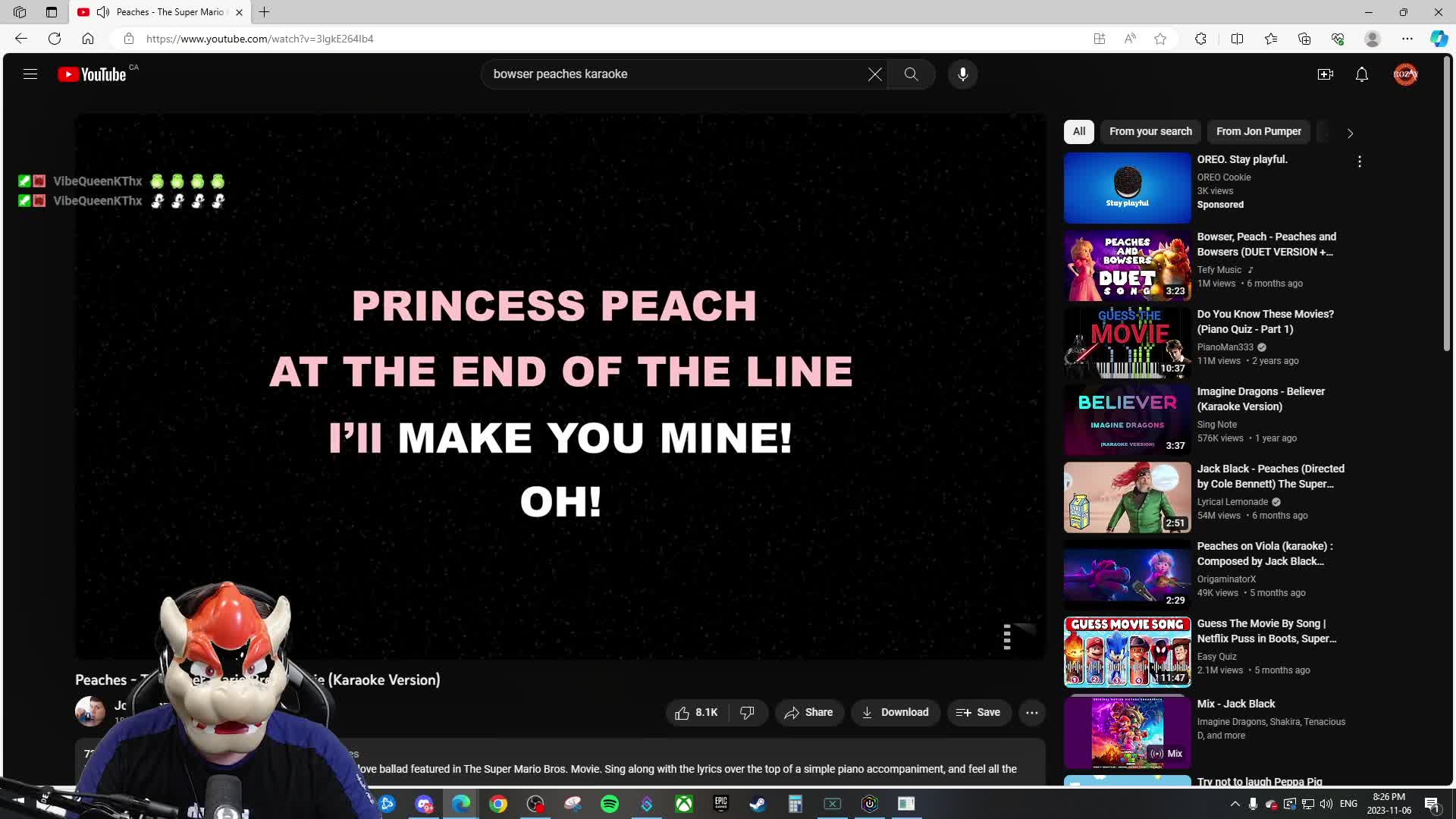Dislike this video
Screen dimensions: 1456x819
[x=748, y=713]
